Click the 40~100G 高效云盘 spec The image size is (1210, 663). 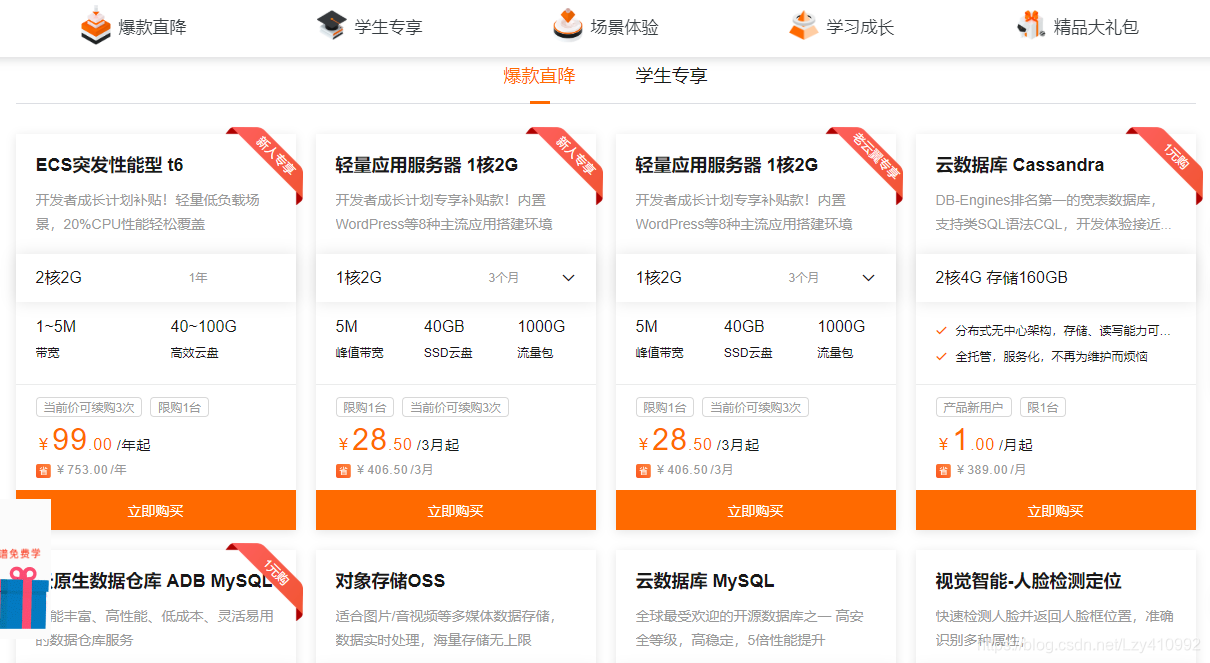[204, 339]
